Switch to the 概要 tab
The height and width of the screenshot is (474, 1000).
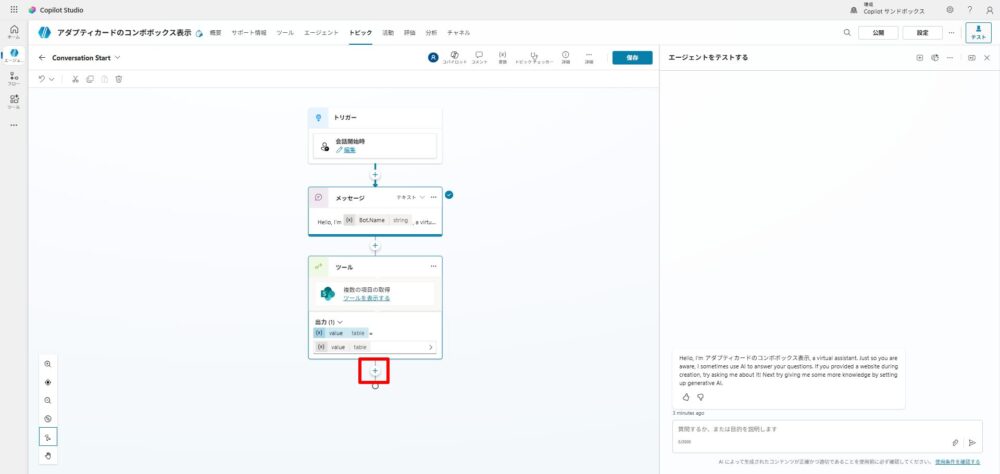[x=216, y=33]
